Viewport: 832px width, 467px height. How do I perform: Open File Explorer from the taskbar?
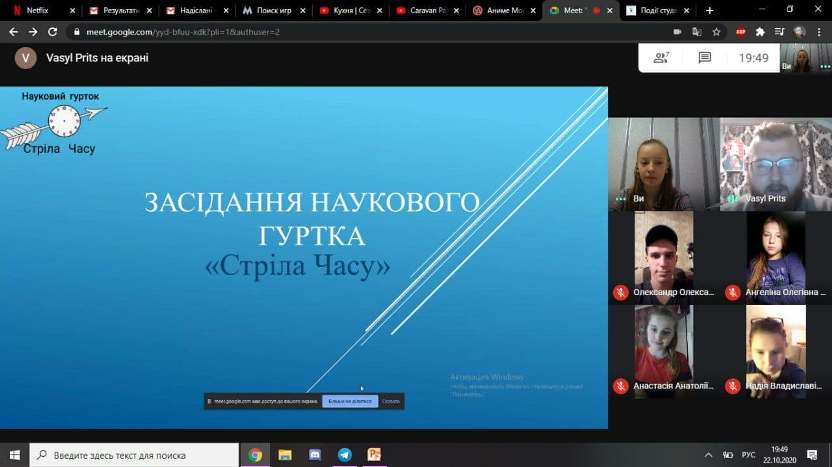[285, 454]
